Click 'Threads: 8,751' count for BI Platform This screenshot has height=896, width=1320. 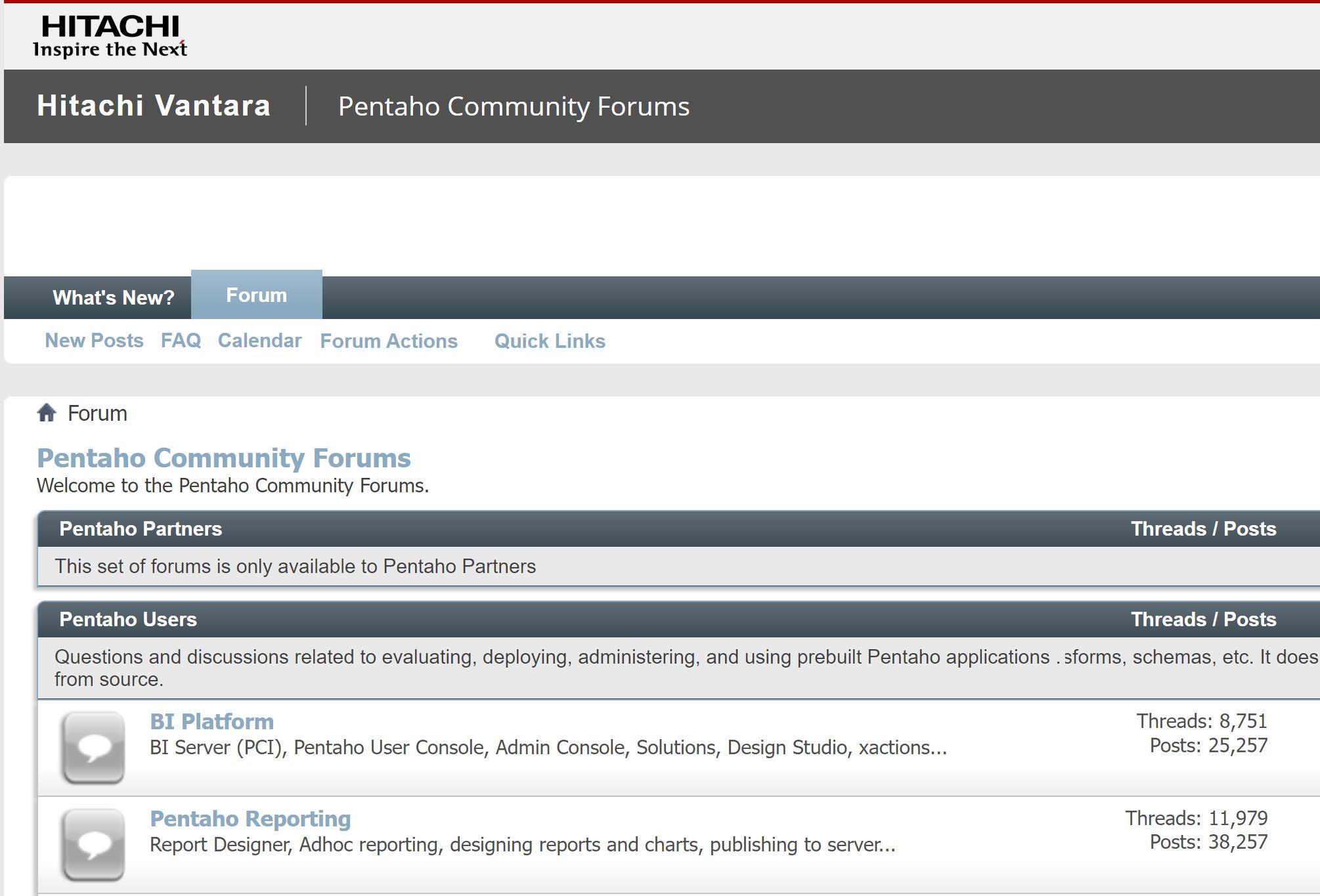point(1202,721)
